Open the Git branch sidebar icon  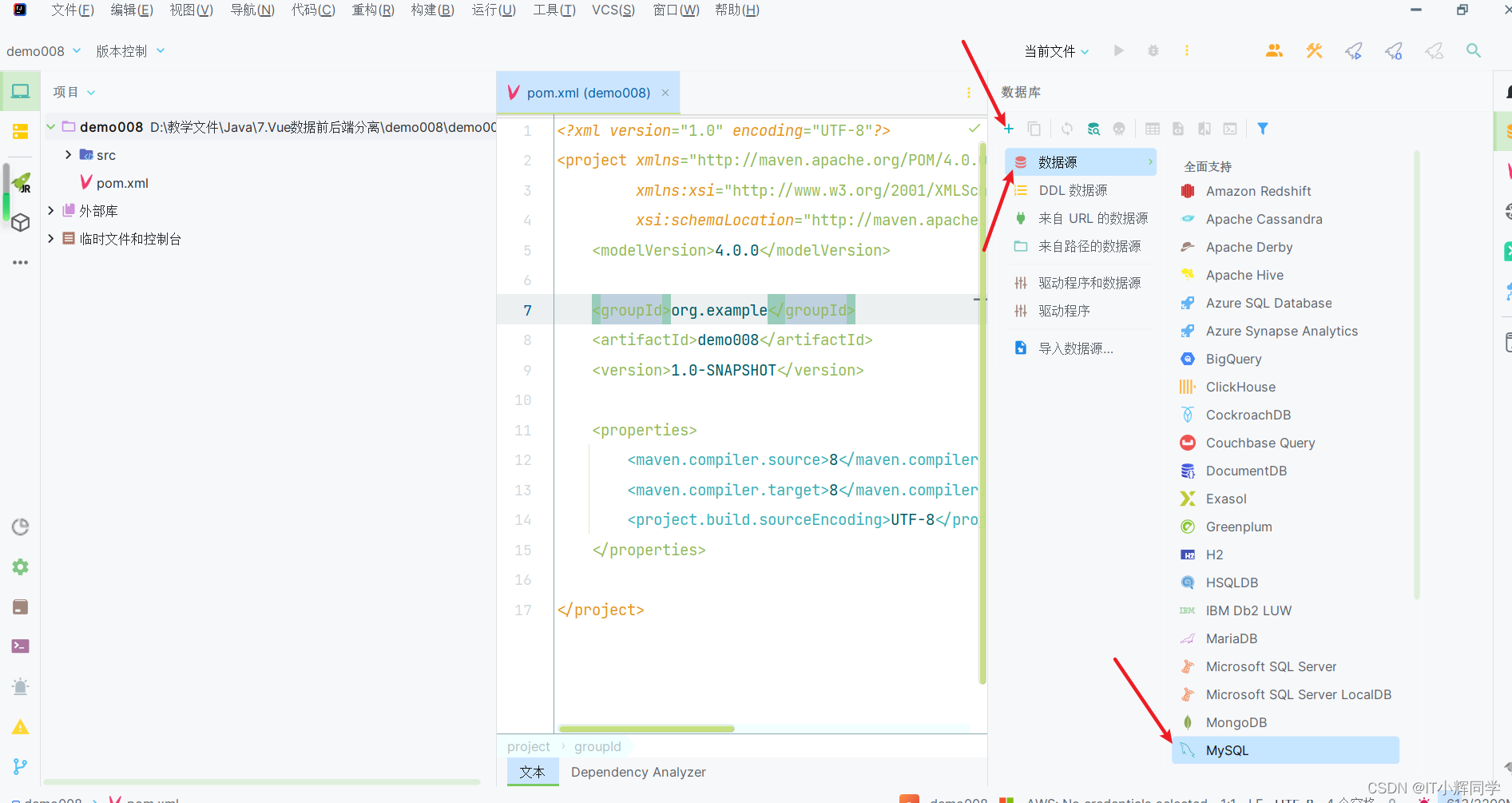coord(21,766)
